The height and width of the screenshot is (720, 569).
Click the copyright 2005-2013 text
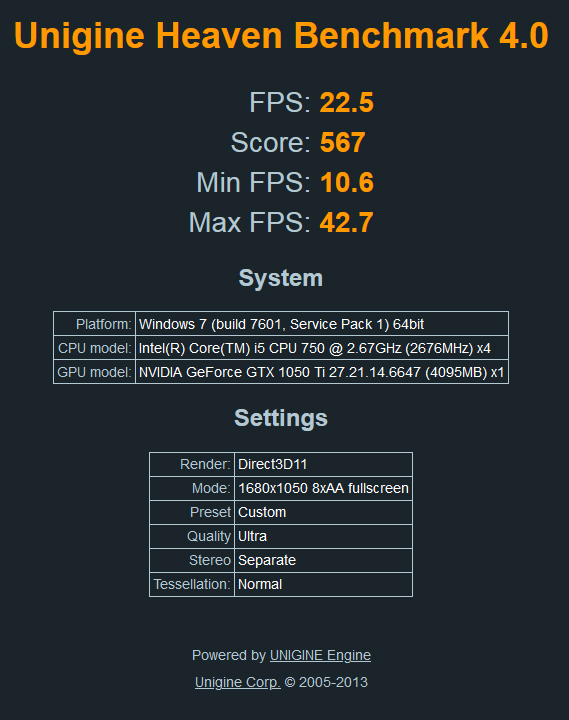[x=326, y=682]
